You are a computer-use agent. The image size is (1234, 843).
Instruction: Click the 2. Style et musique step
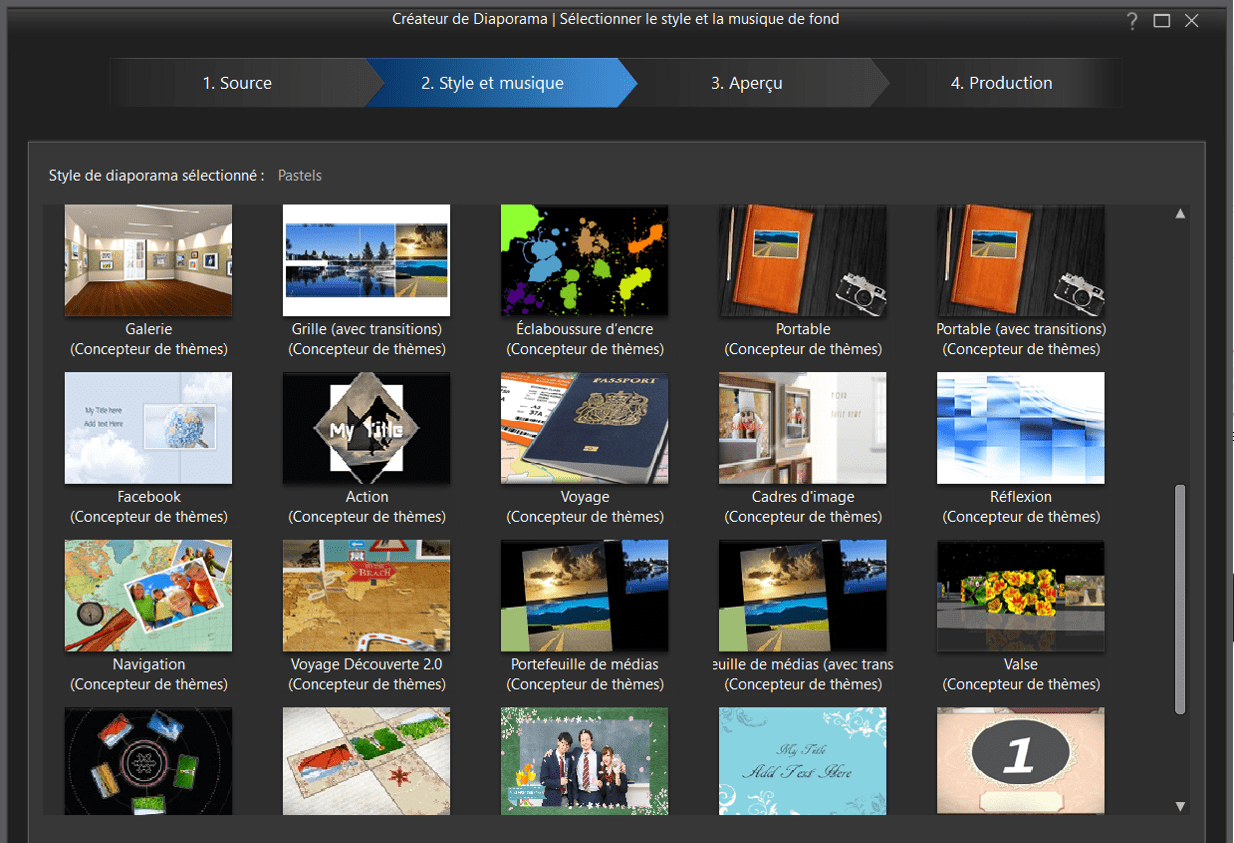[492, 83]
